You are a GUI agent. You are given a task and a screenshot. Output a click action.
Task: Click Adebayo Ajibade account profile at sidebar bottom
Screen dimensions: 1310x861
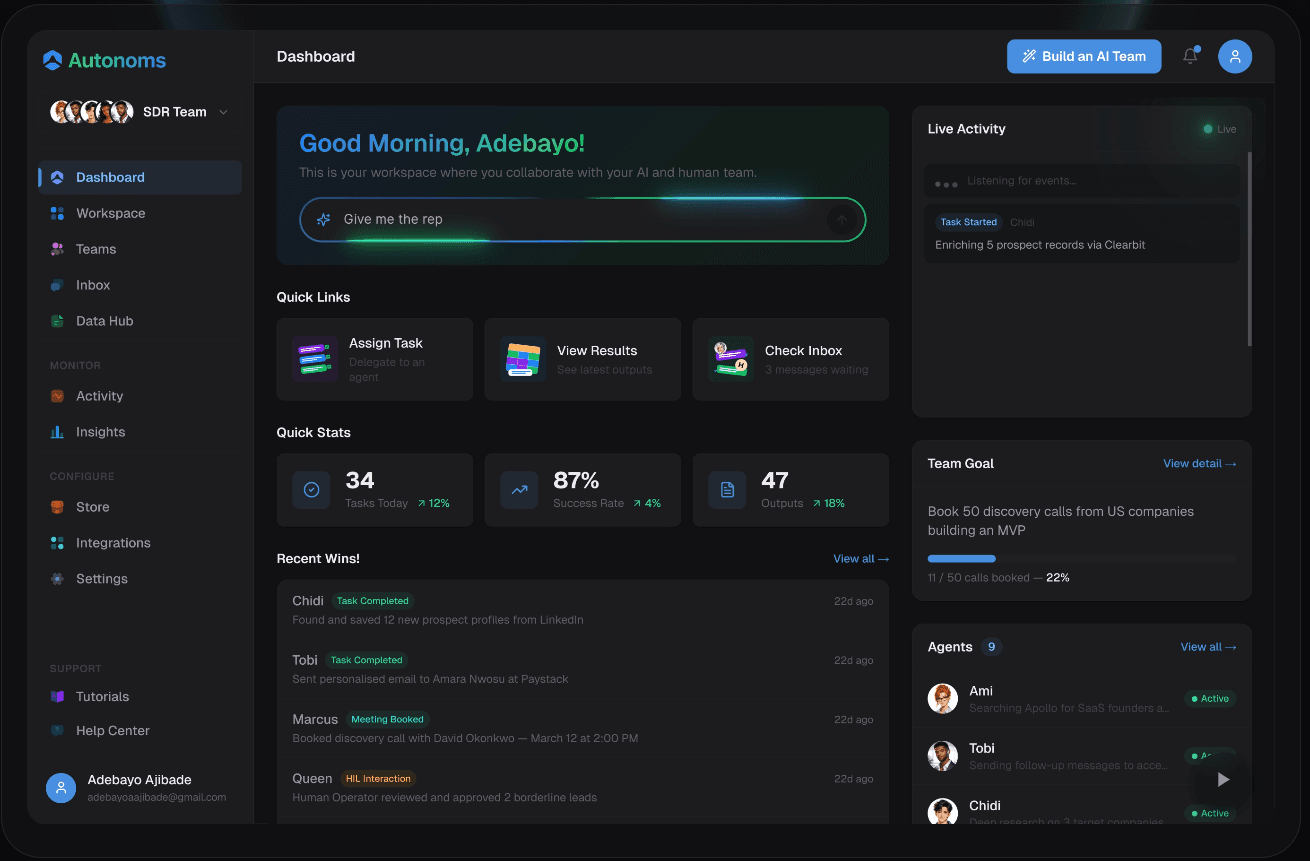coord(140,788)
